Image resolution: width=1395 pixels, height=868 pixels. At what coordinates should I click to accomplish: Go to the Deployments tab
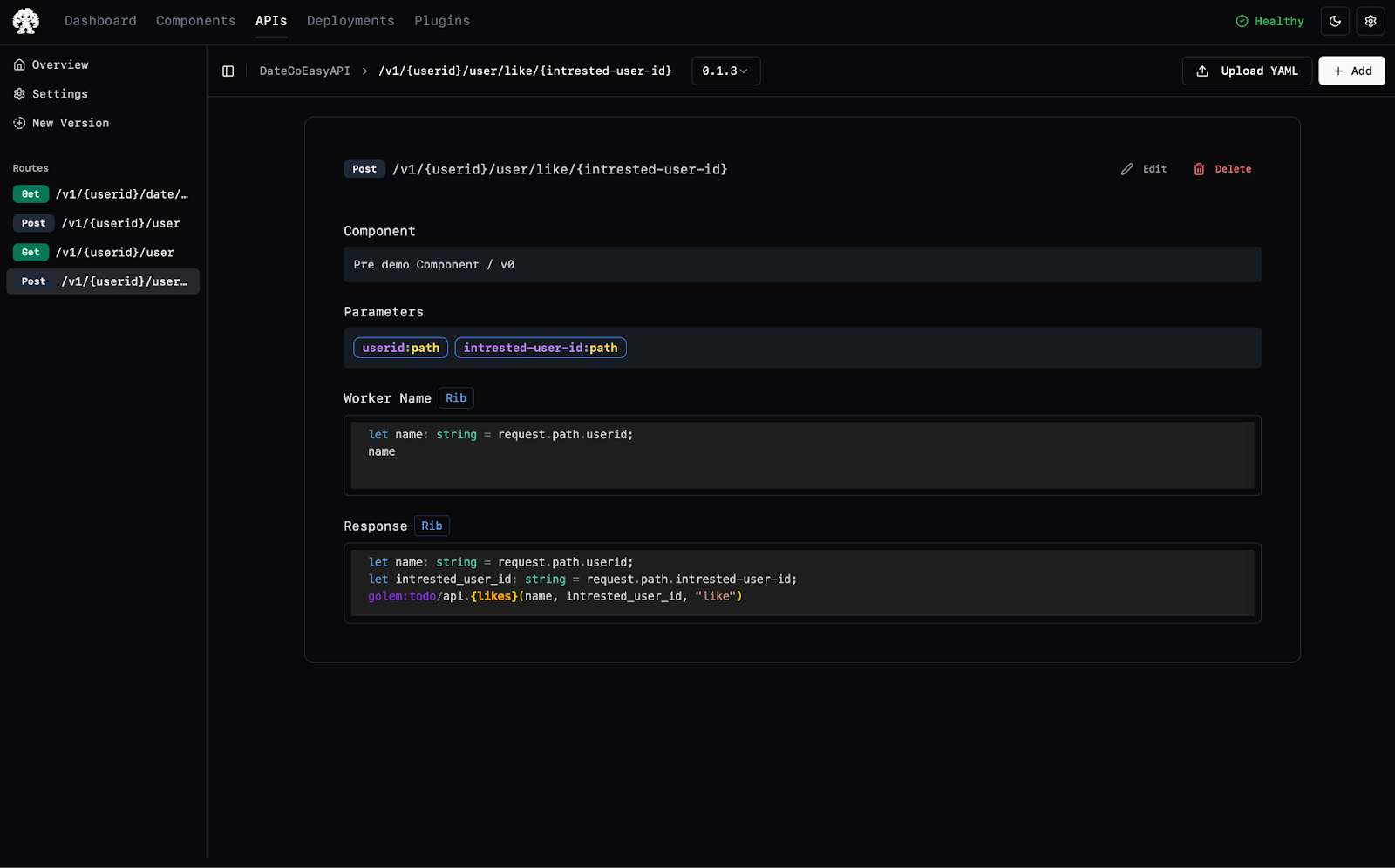tap(350, 21)
